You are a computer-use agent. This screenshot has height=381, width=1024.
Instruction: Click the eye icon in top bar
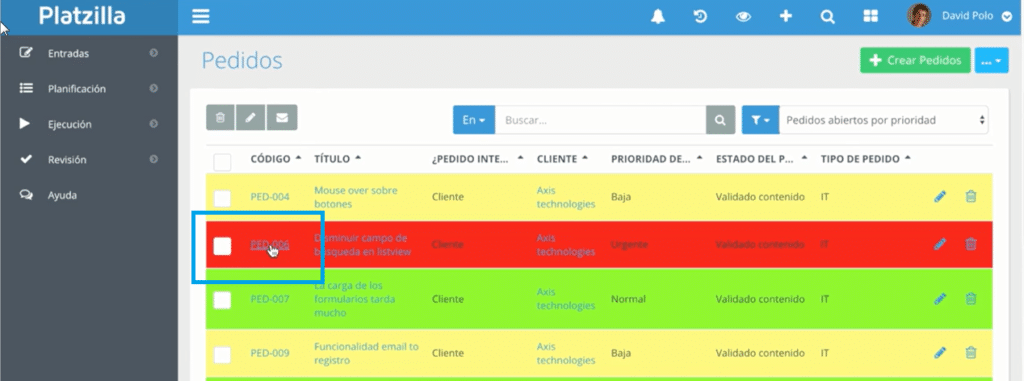pyautogui.click(x=743, y=17)
